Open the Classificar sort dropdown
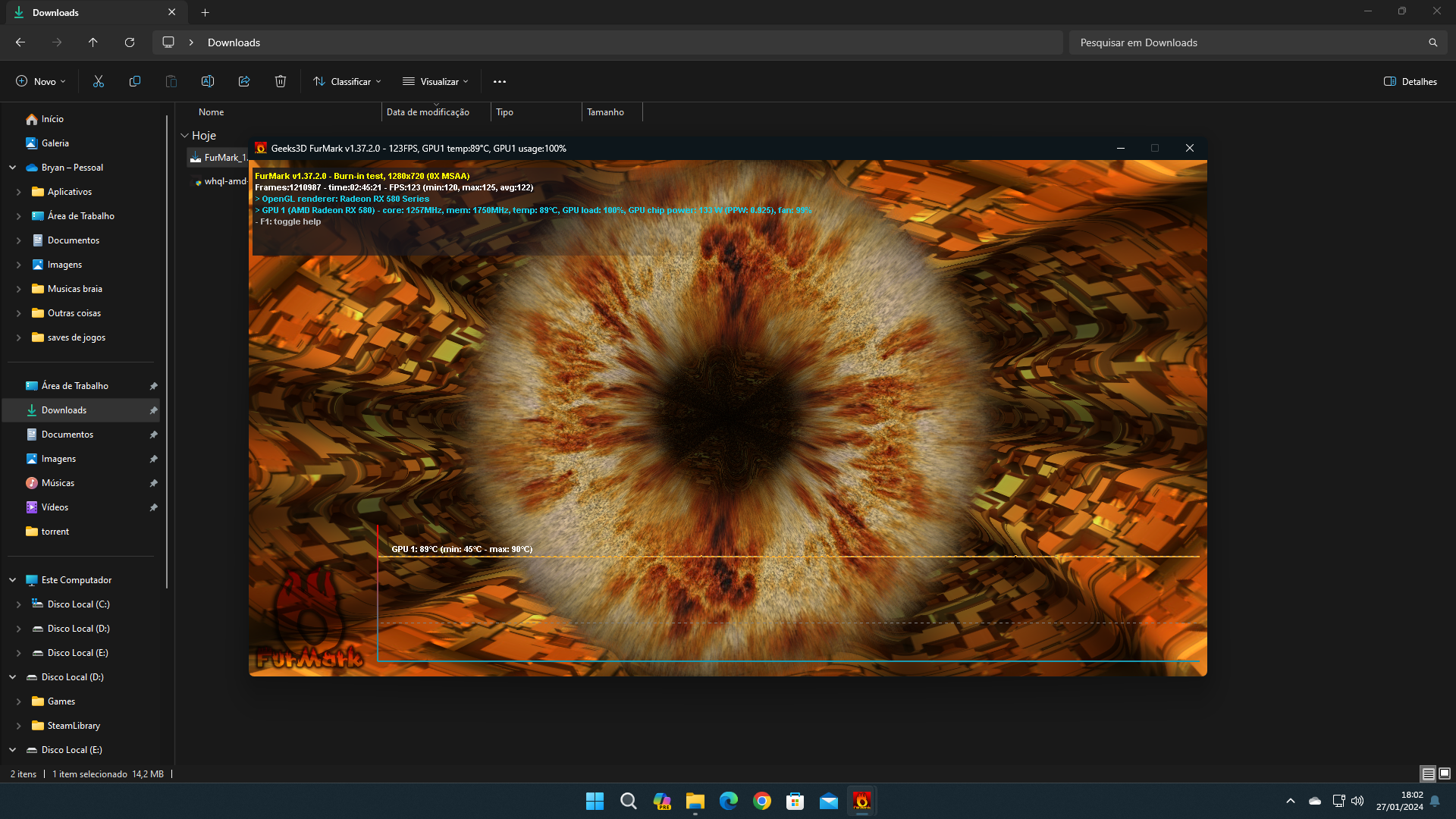1456x819 pixels. point(347,81)
